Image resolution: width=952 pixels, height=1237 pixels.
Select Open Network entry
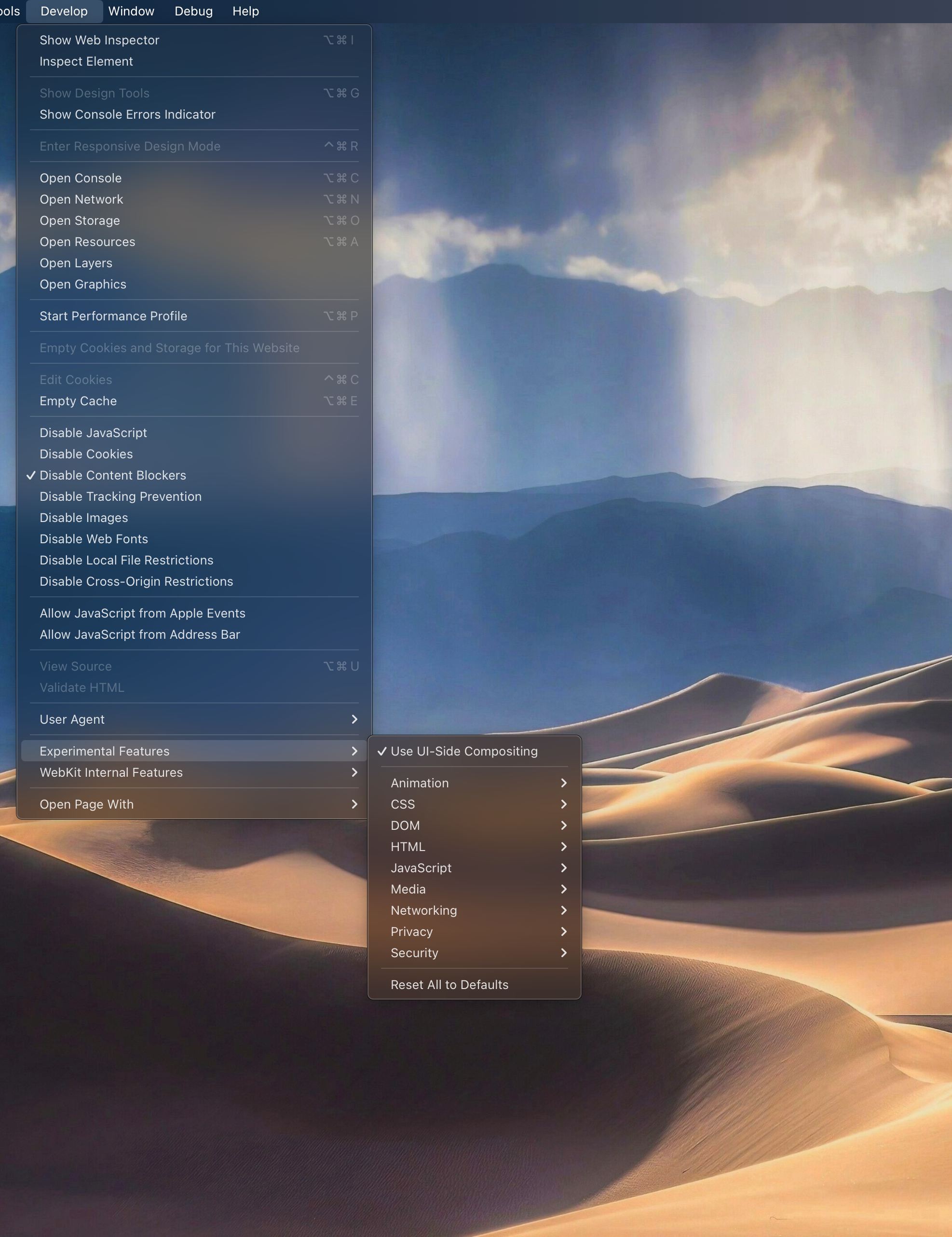click(82, 199)
